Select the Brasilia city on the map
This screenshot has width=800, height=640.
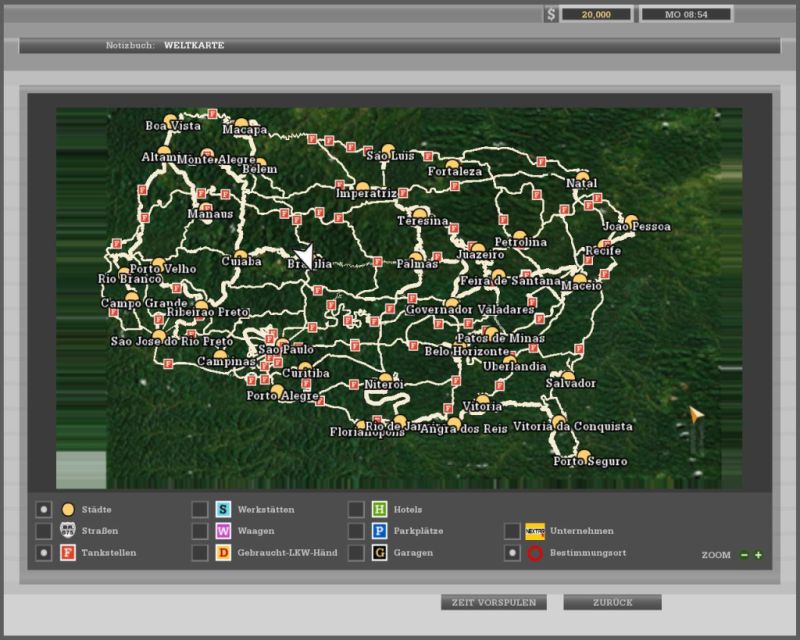click(x=309, y=263)
